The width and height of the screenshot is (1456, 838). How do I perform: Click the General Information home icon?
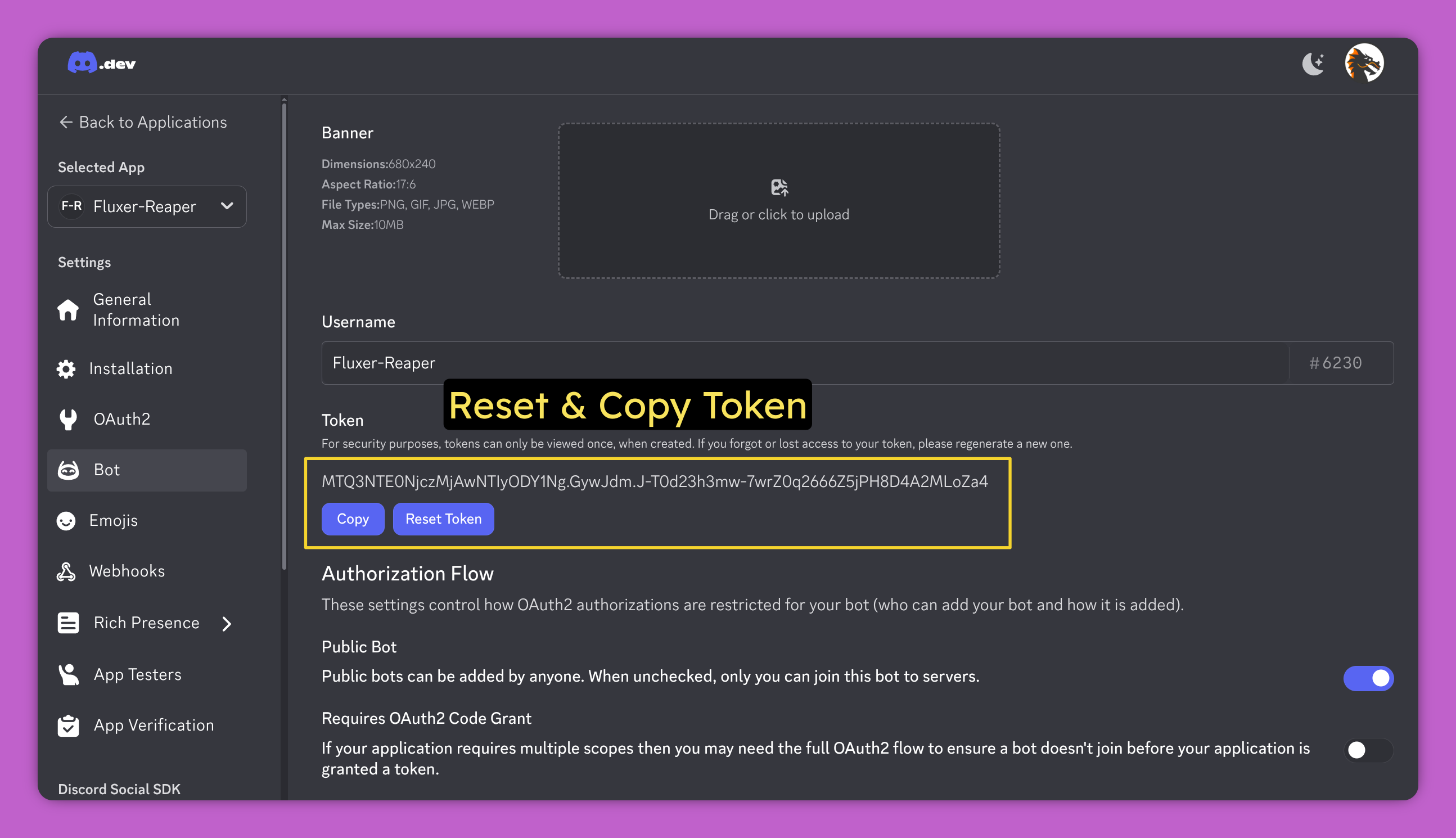point(68,310)
